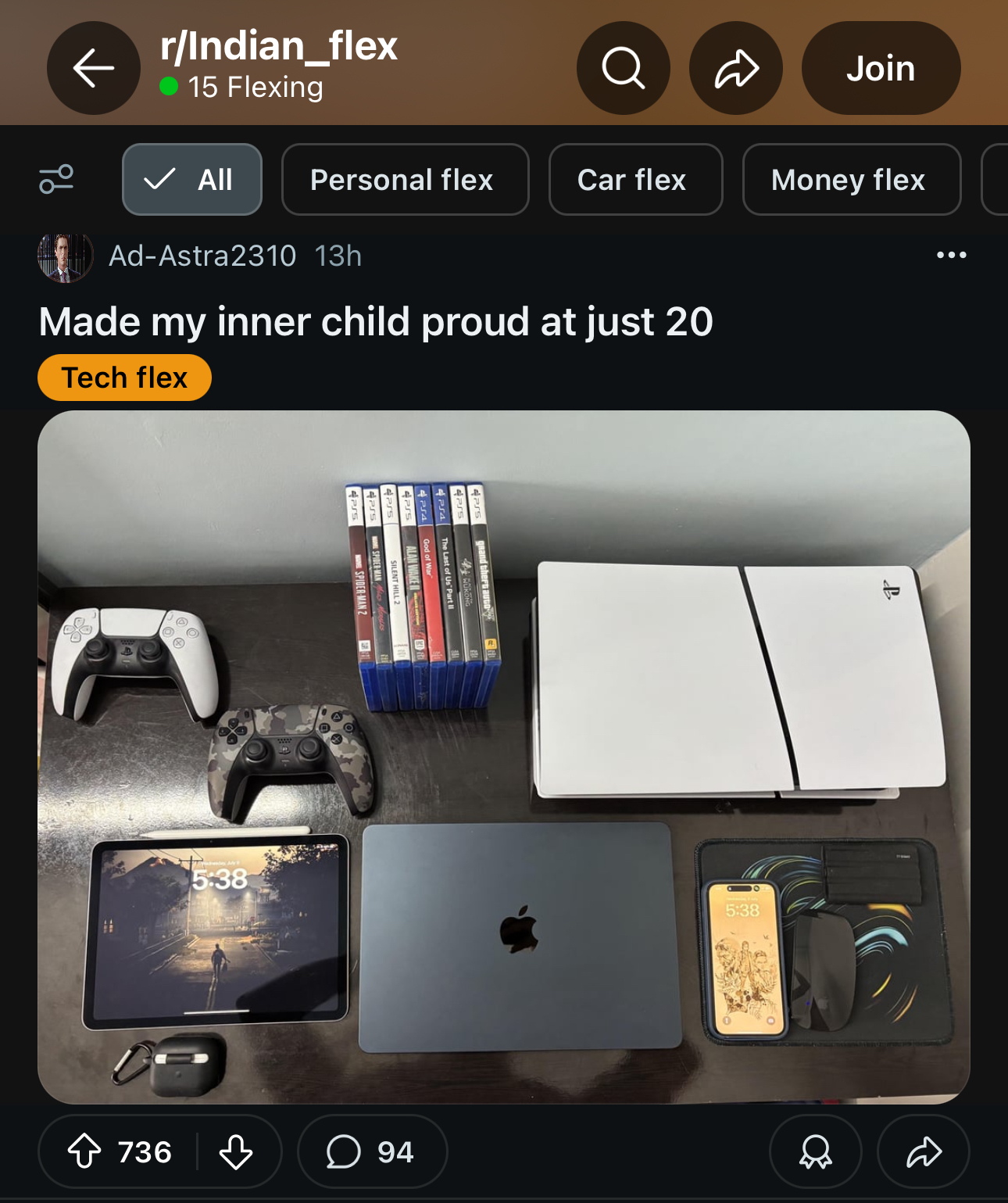Open post titled Made my inner child proud
This screenshot has height=1203, width=1008.
[376, 321]
